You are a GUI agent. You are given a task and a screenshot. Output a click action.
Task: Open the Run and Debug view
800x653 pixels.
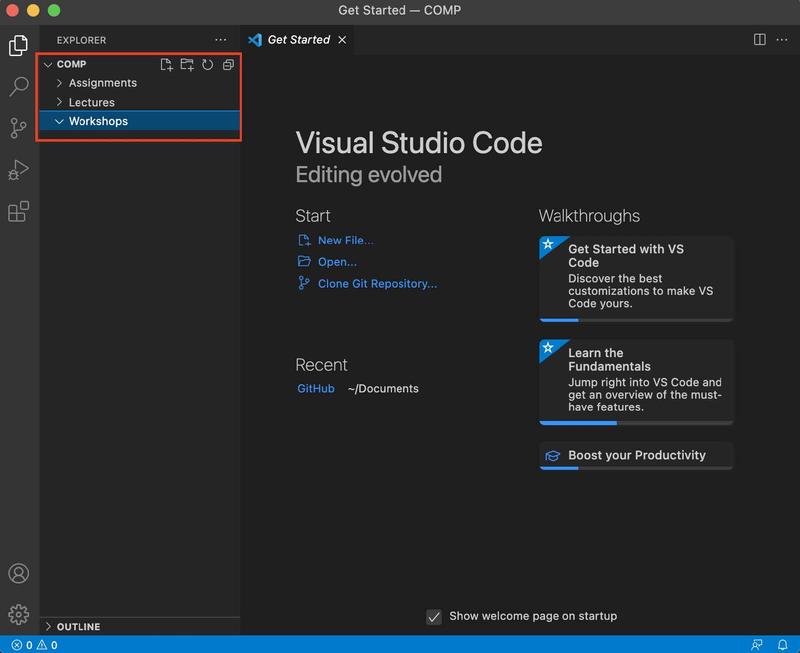tap(18, 170)
